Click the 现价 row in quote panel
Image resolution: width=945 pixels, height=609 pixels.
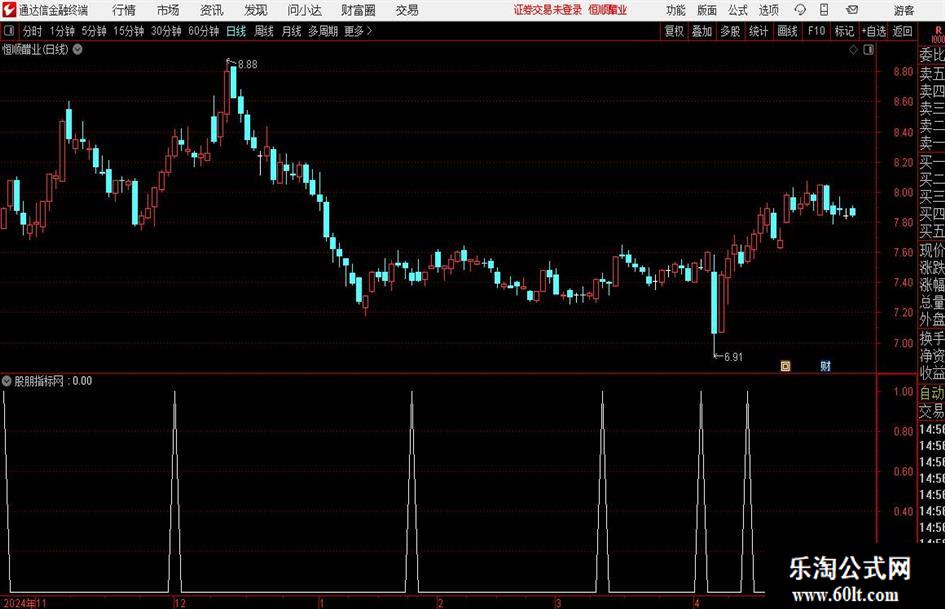pyautogui.click(x=932, y=250)
